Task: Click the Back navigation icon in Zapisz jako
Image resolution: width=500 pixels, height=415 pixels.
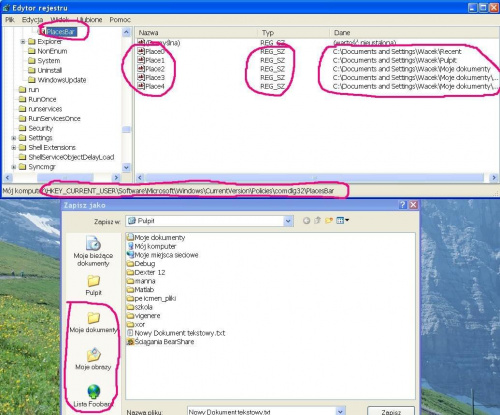Action: click(x=306, y=220)
